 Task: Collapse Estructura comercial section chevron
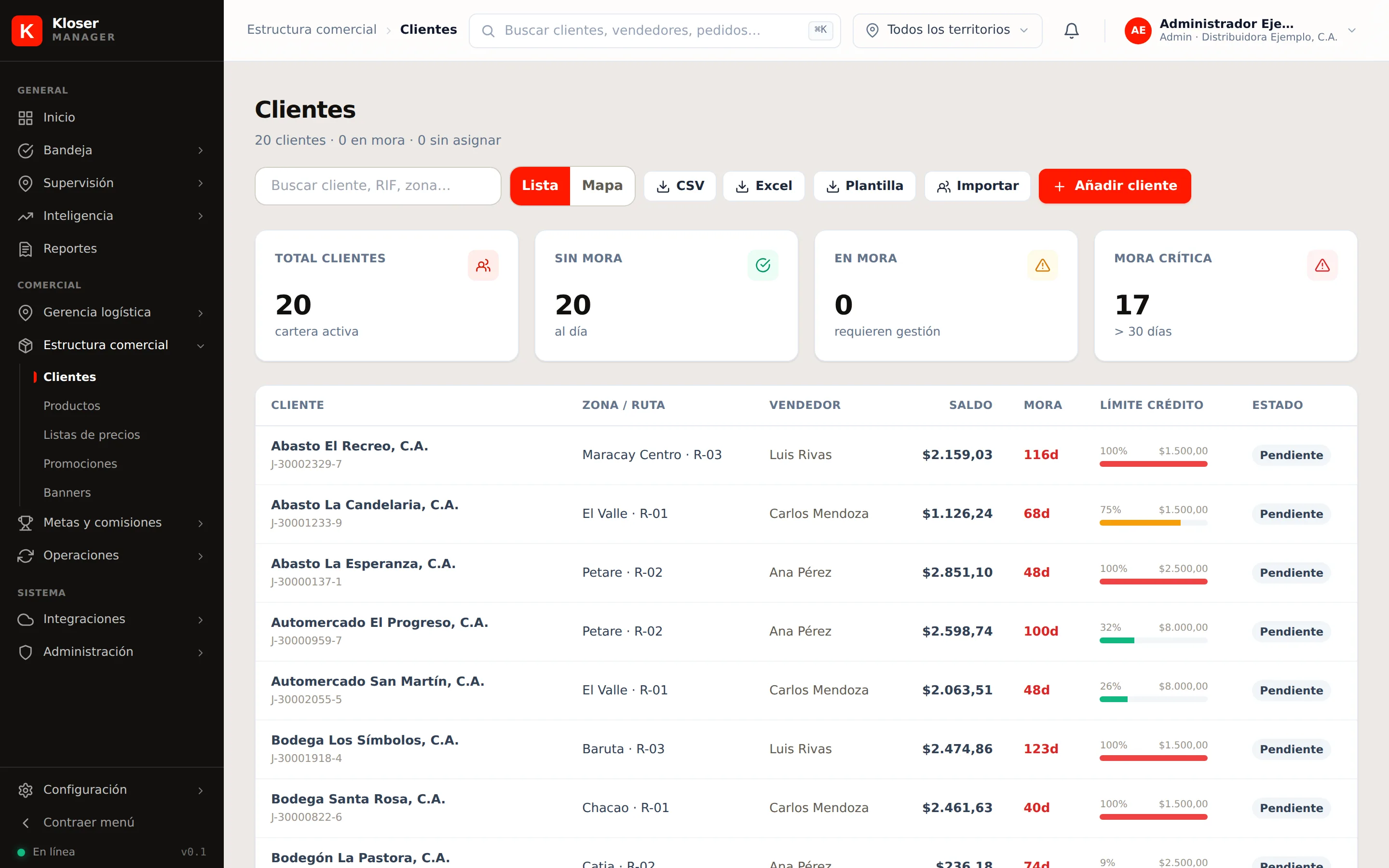[200, 346]
